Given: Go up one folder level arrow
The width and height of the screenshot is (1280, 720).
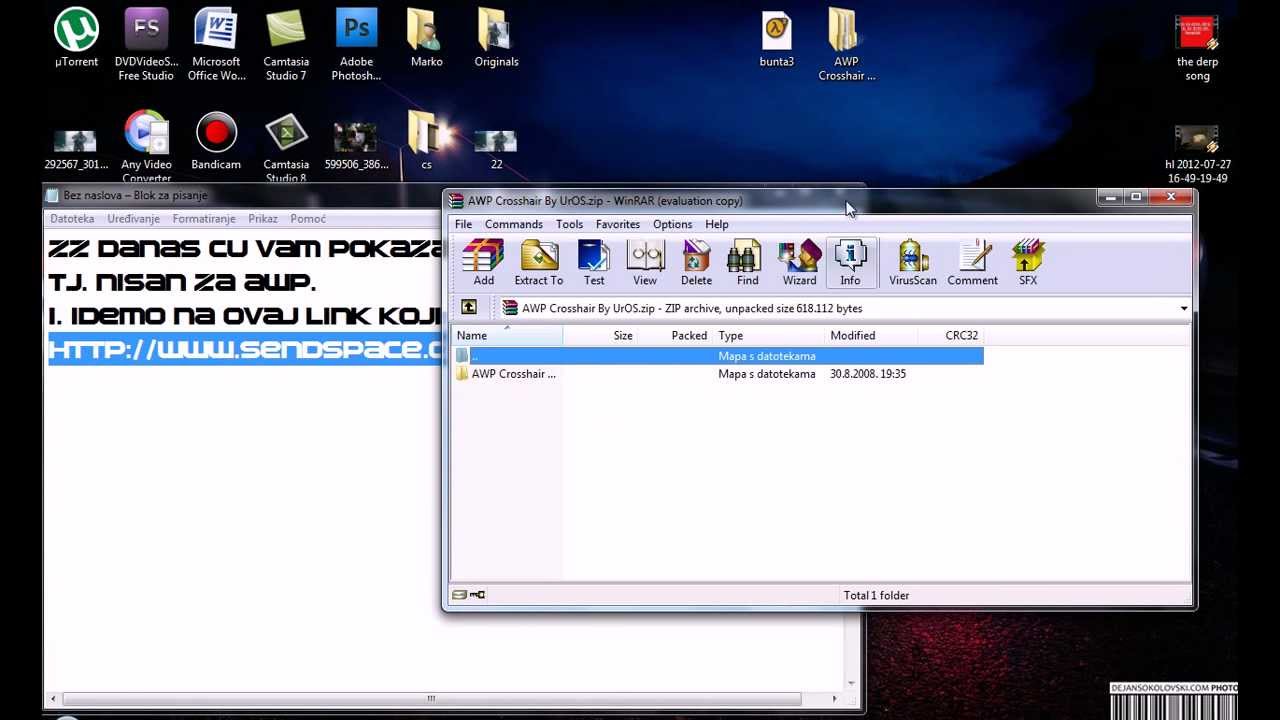Looking at the screenshot, I should click(x=469, y=308).
